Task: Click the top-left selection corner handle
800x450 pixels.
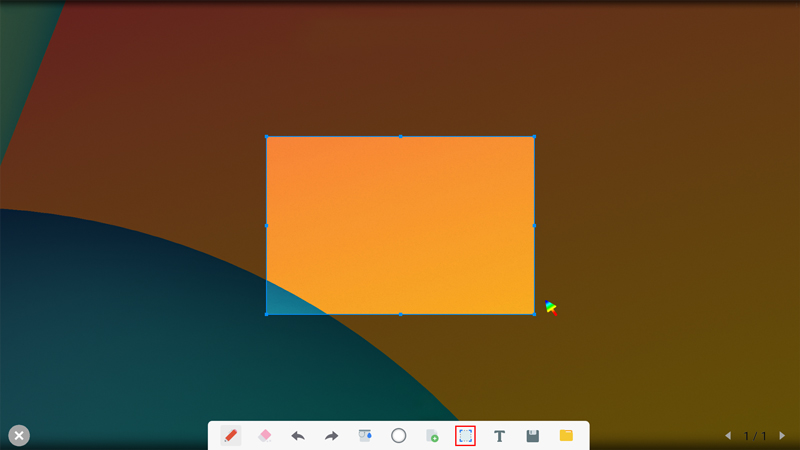Action: [266, 137]
